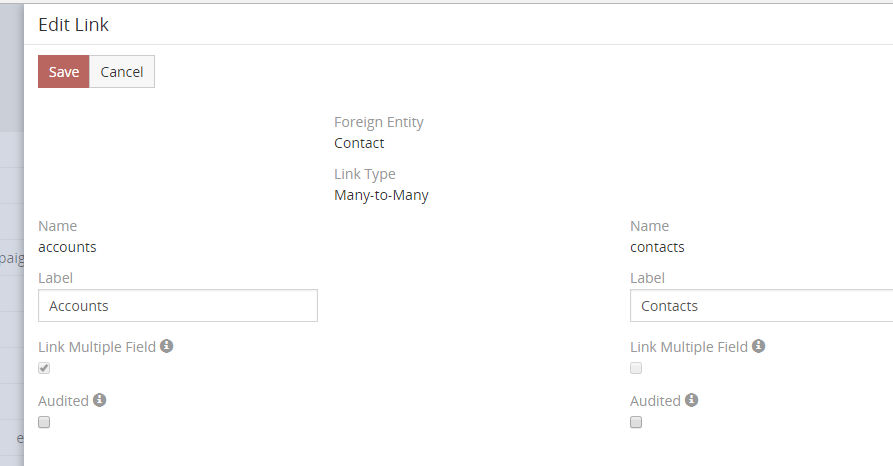Click the Edit Link dialog title
The height and width of the screenshot is (466, 893).
coord(73,25)
